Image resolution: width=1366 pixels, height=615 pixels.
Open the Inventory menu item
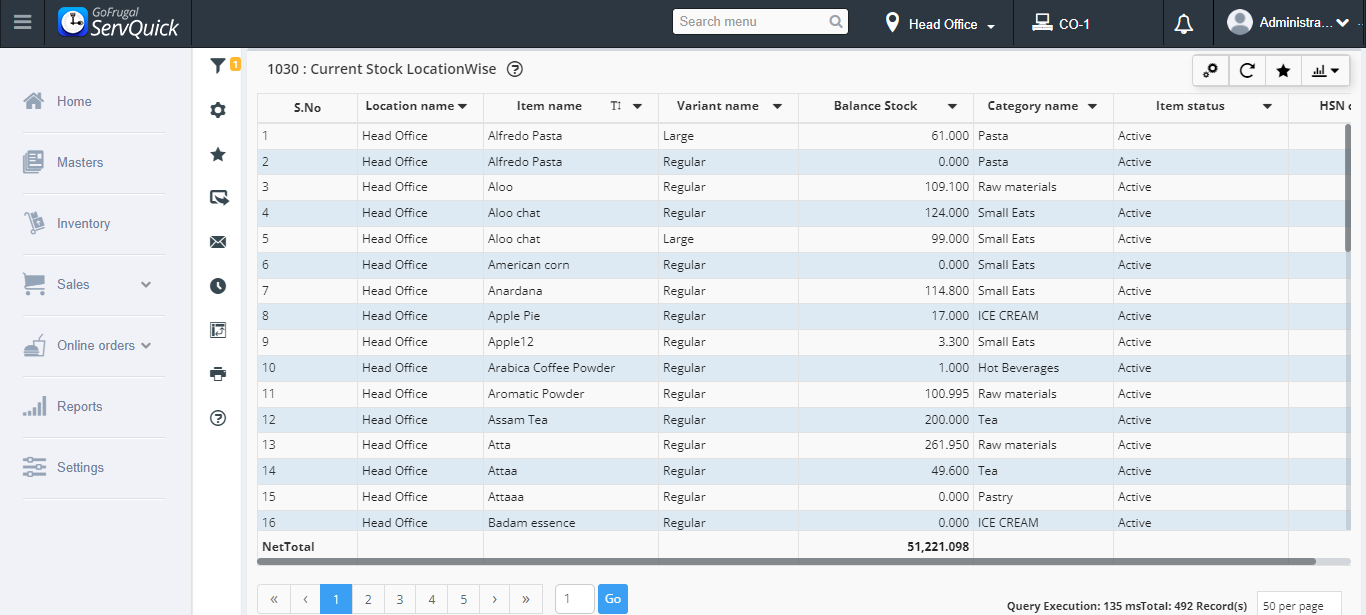click(x=83, y=224)
